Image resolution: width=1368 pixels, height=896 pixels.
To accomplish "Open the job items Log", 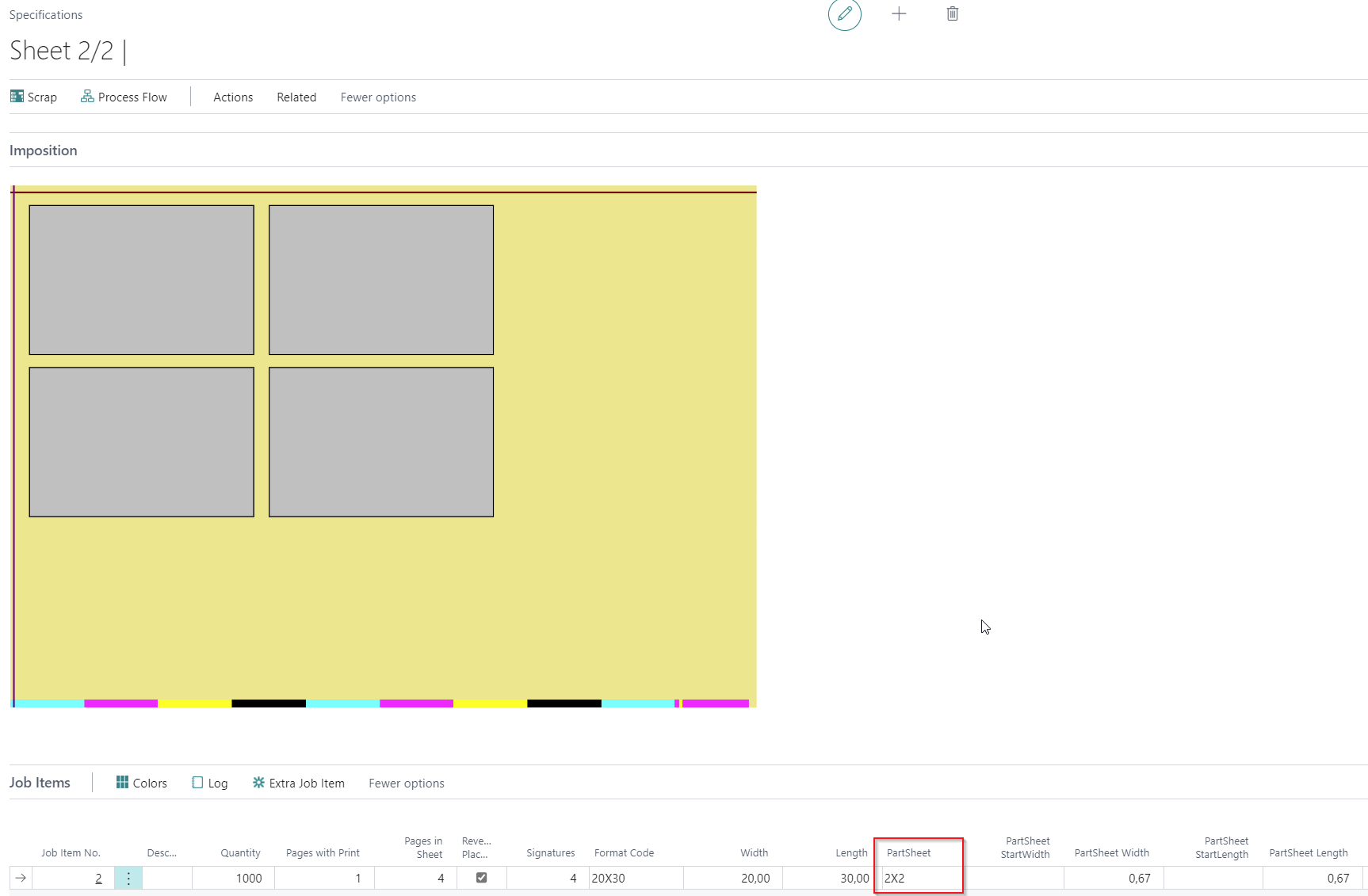I will pyautogui.click(x=210, y=783).
